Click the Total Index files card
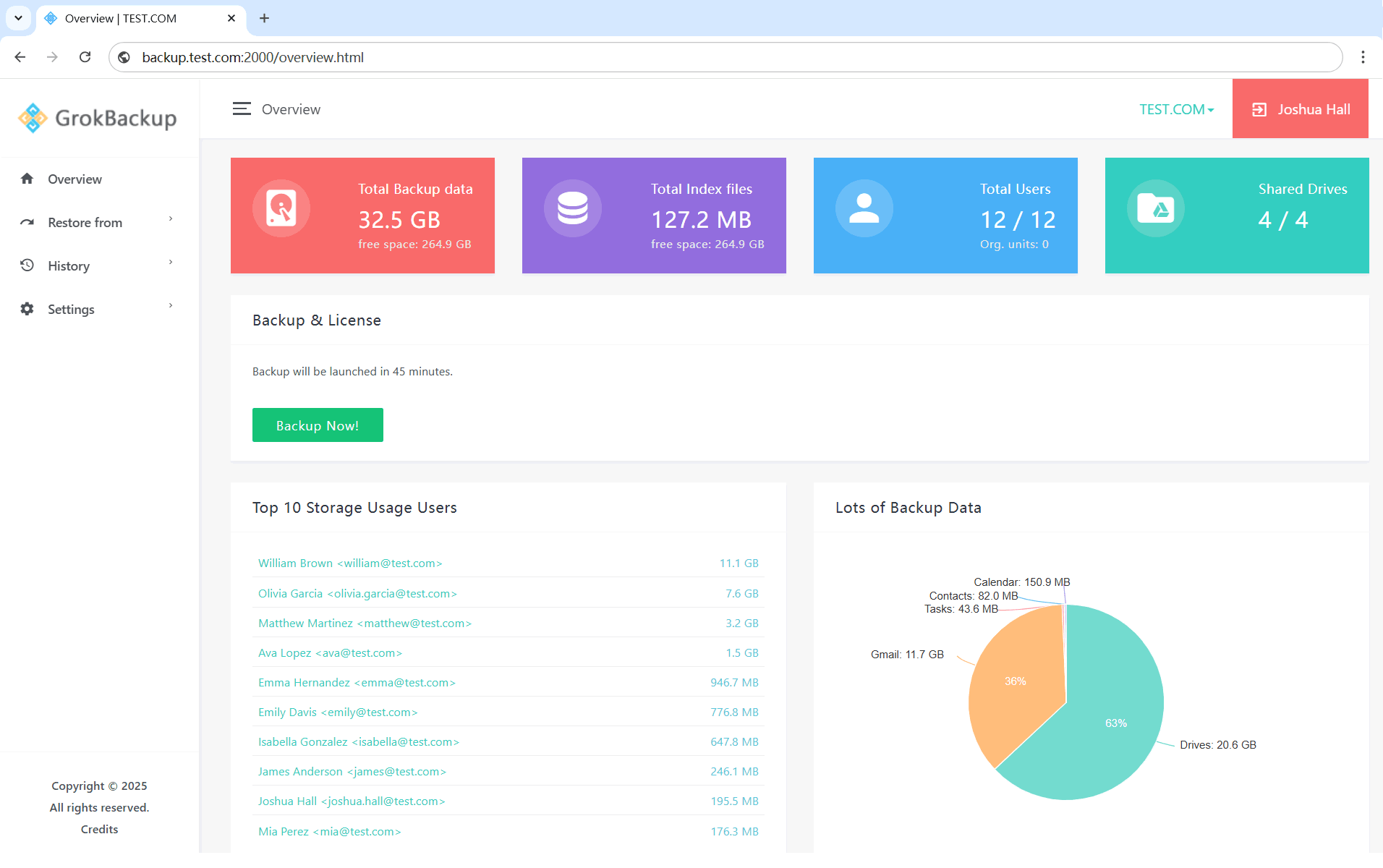Viewport: 1383px width, 868px height. [654, 216]
